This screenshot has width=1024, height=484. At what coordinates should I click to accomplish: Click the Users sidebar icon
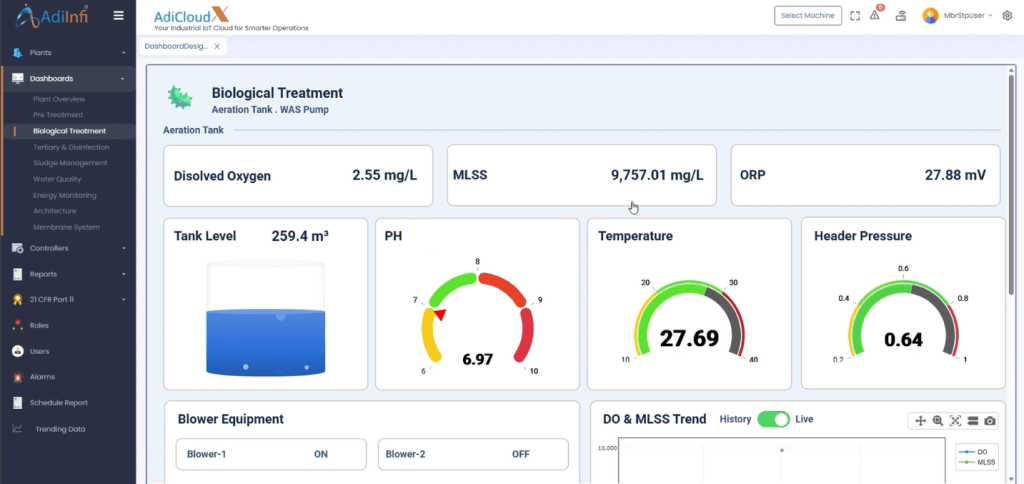coord(18,351)
